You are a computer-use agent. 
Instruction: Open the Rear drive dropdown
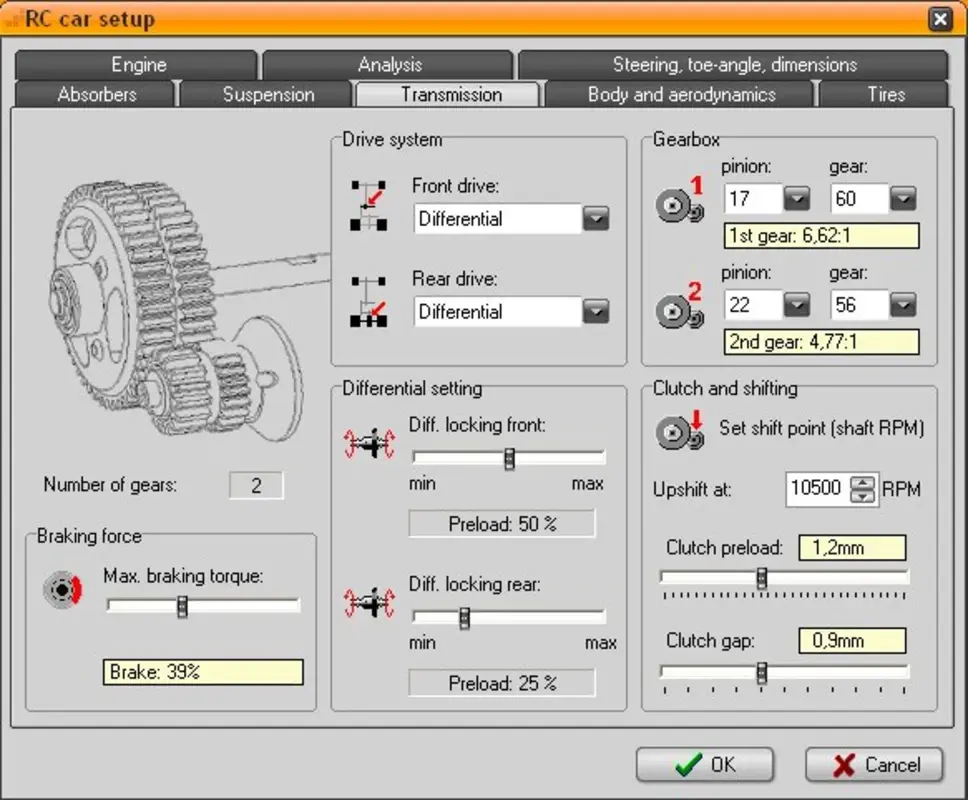click(x=595, y=311)
